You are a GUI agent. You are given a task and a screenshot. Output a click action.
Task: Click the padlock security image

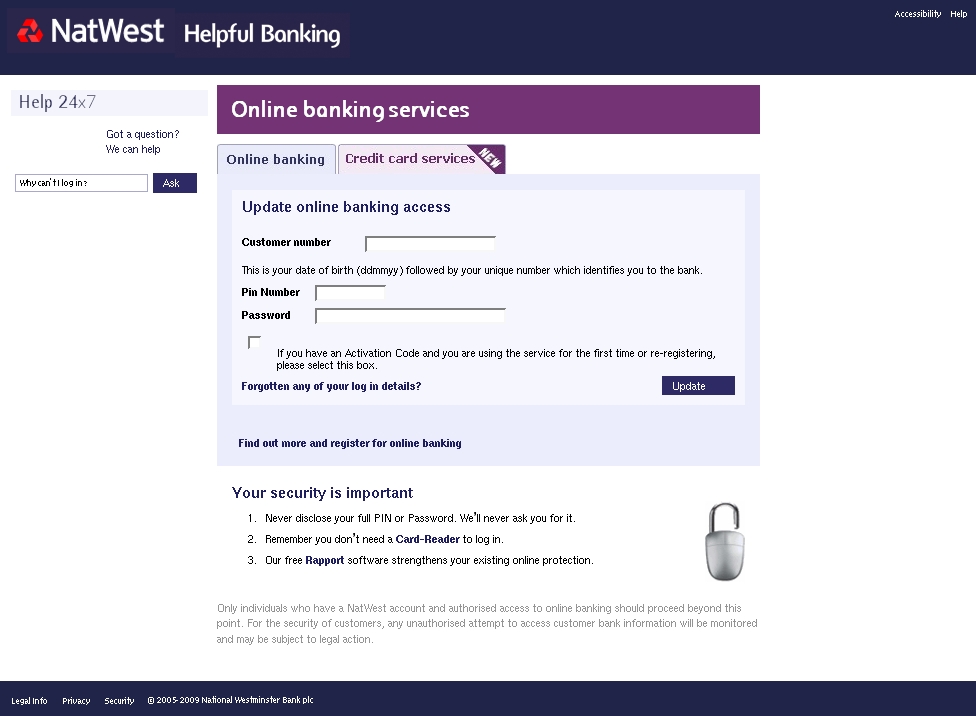click(725, 542)
